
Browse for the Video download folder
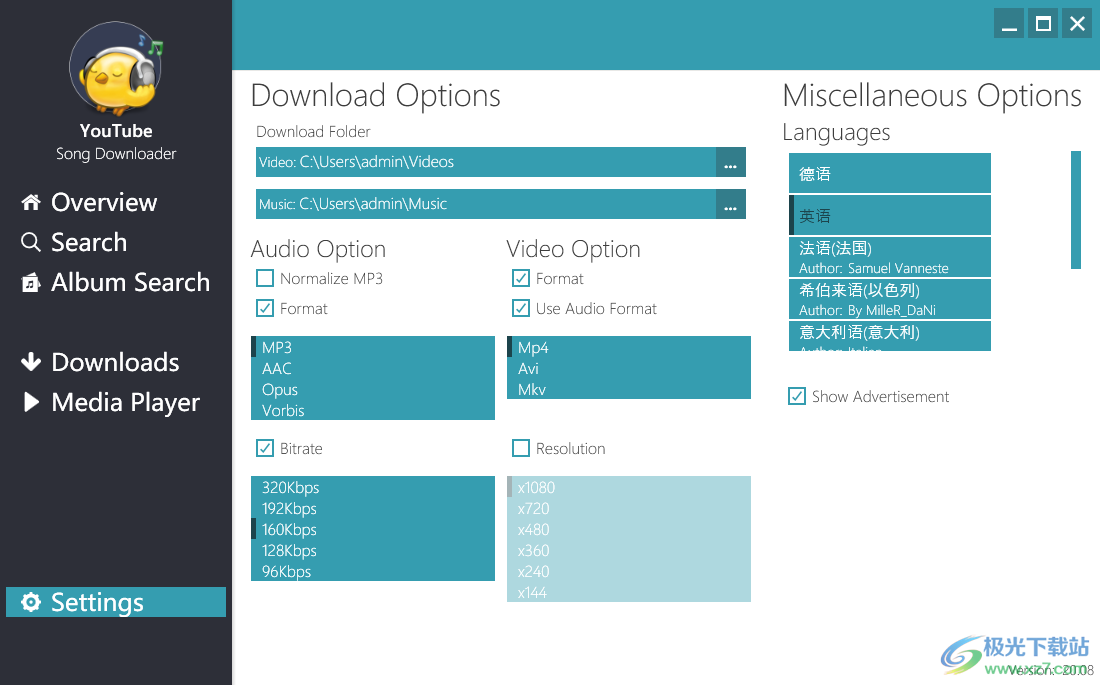point(731,162)
